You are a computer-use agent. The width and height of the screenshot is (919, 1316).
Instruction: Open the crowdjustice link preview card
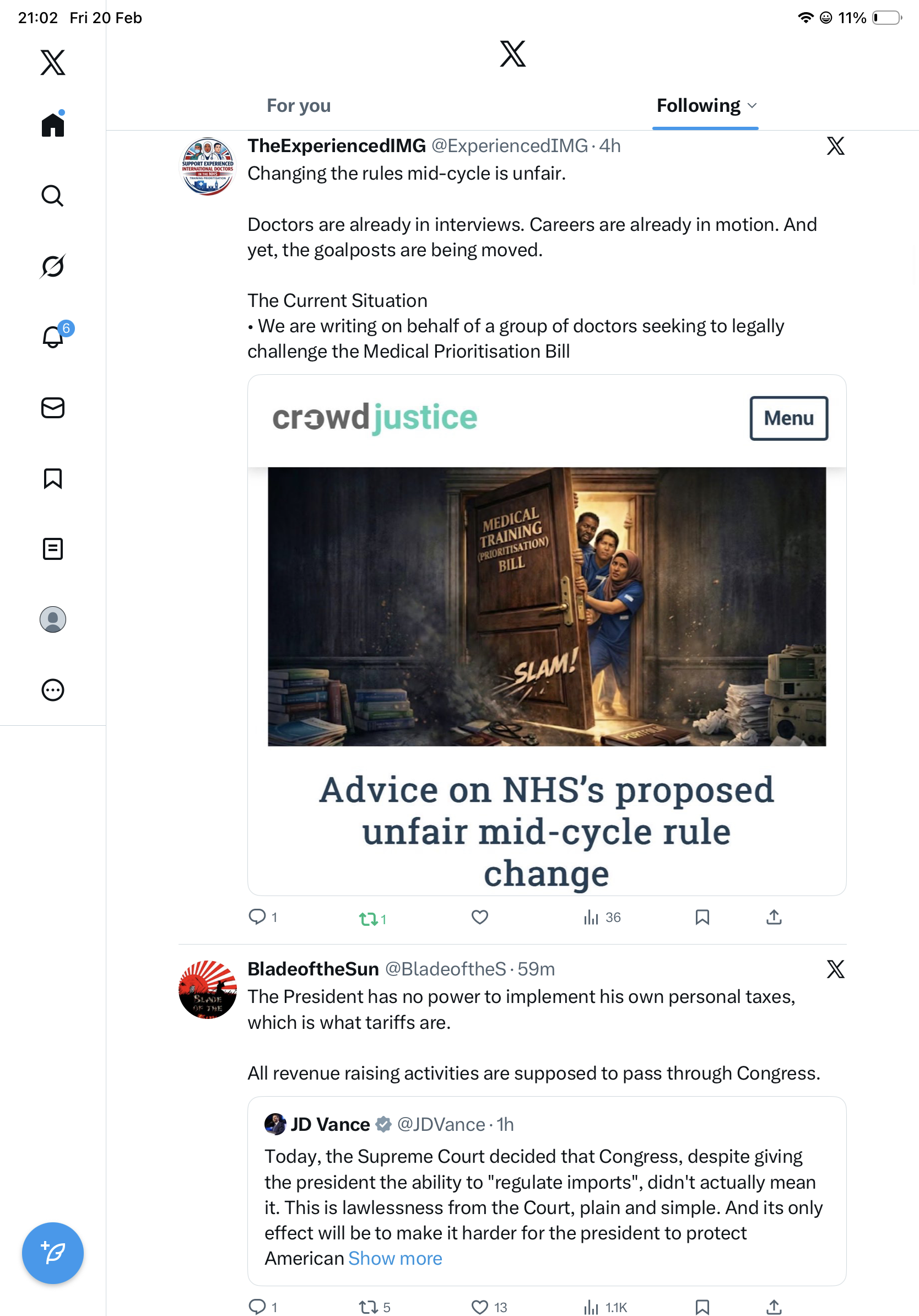tap(547, 635)
